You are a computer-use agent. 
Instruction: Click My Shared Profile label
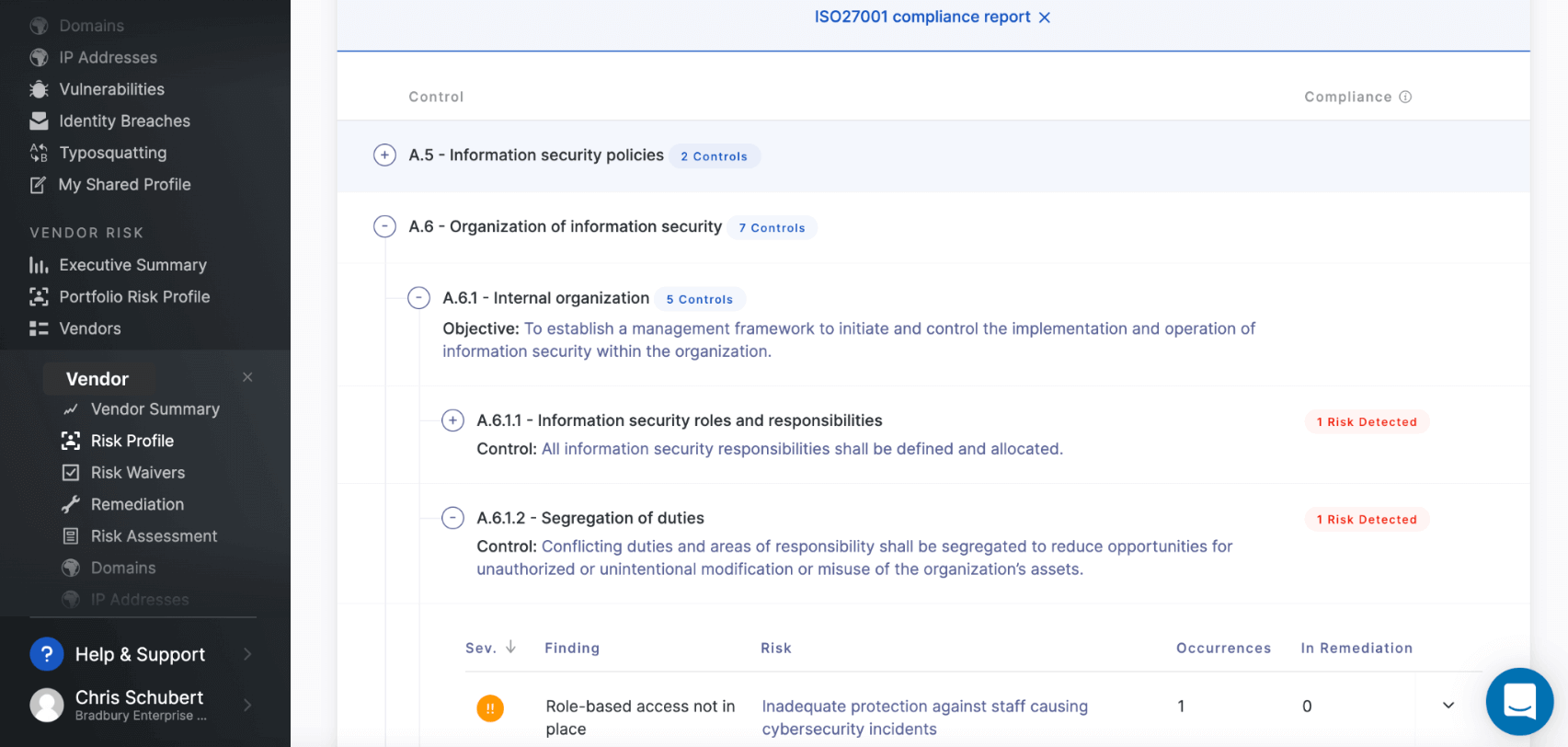(x=125, y=185)
